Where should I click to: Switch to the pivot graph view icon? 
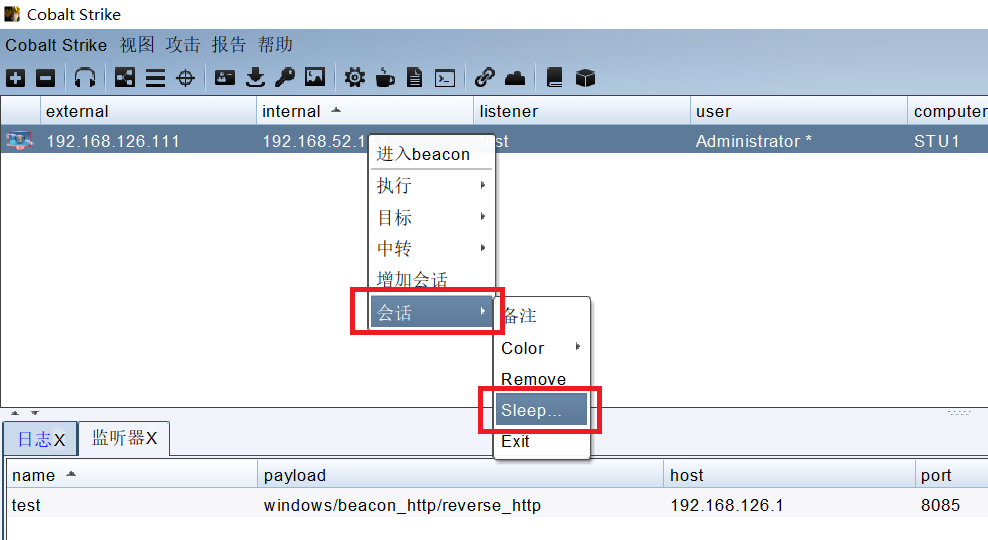click(125, 78)
